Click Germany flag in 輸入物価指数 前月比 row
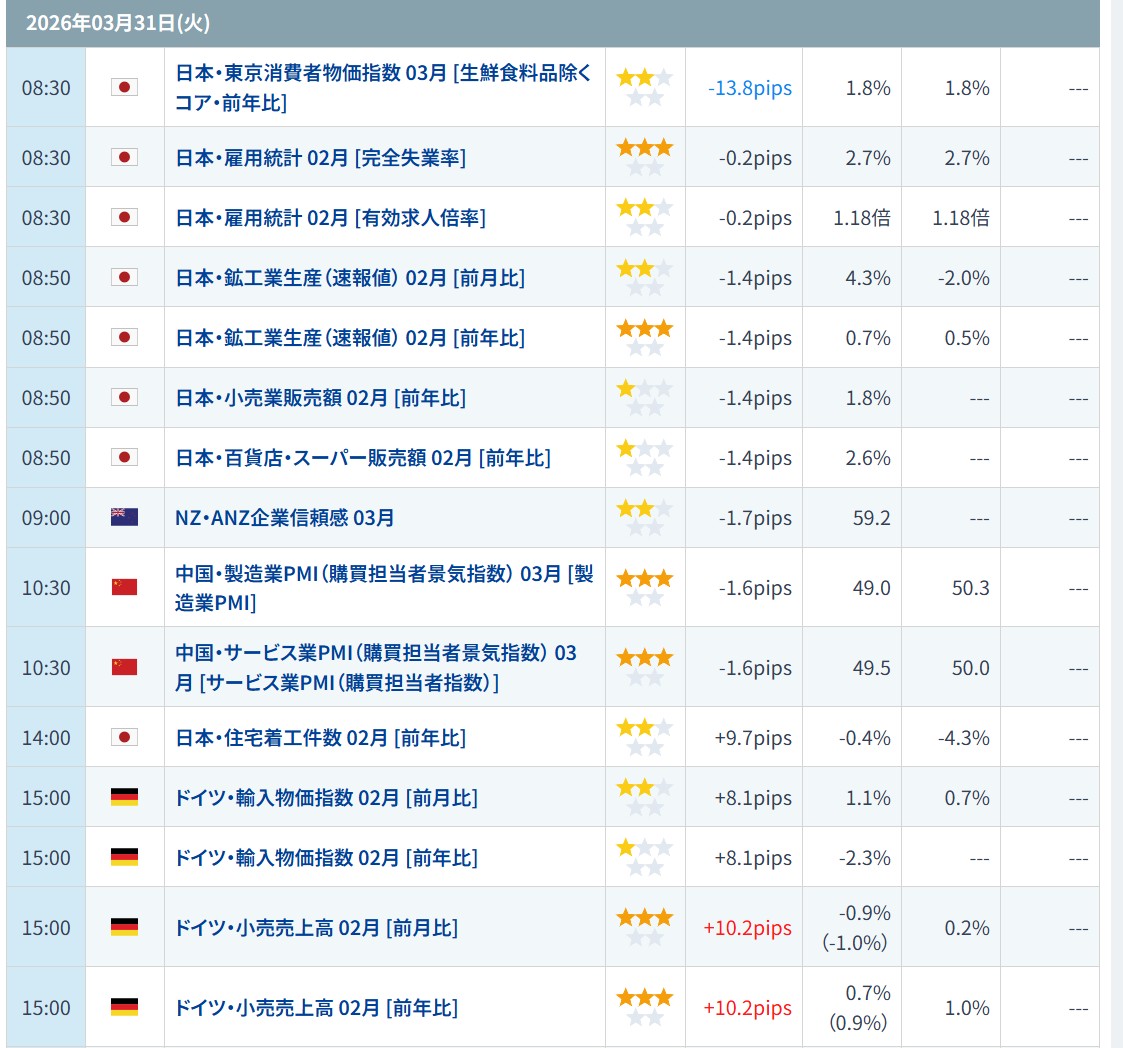The width and height of the screenshot is (1123, 1048). 124,797
